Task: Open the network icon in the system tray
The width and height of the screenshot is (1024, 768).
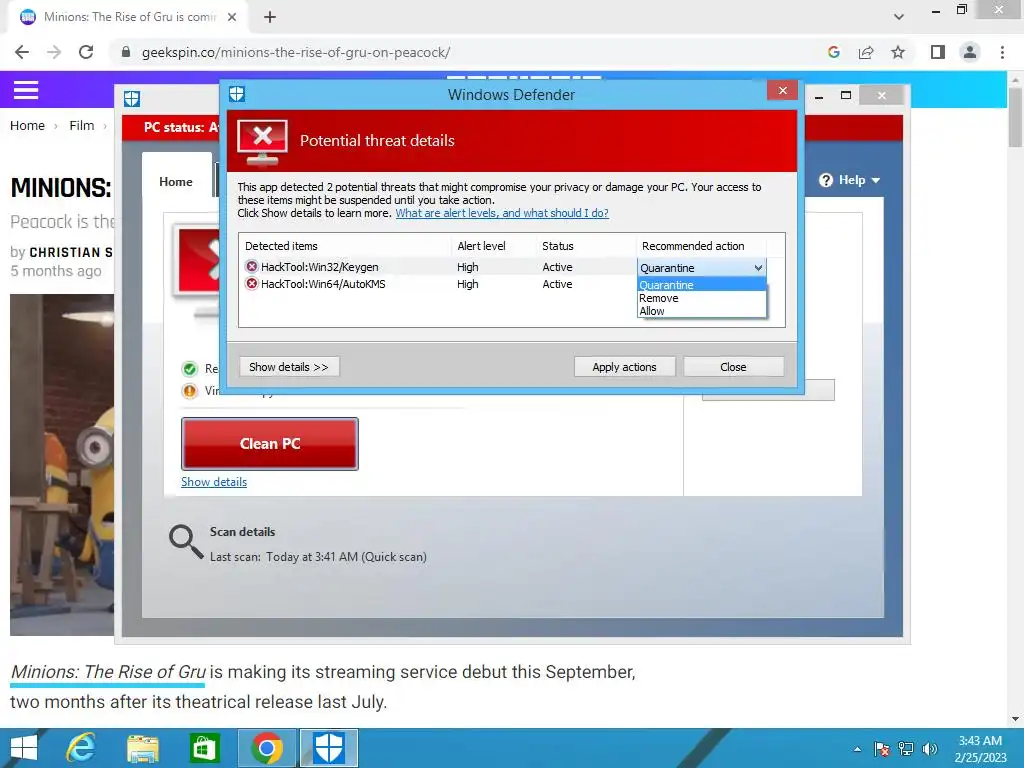Action: [x=906, y=749]
